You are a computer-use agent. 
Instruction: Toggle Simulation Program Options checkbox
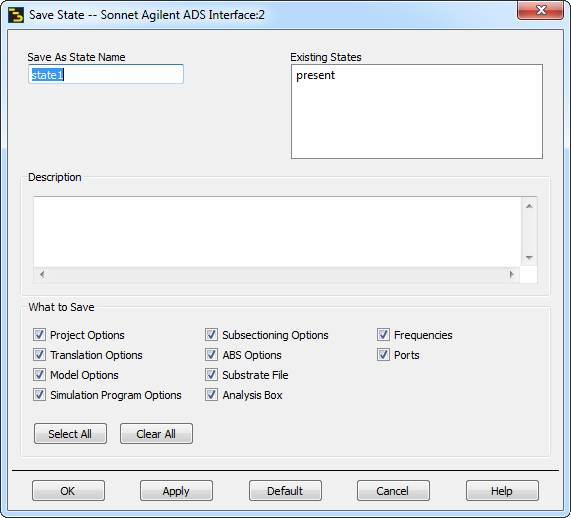tap(39, 395)
